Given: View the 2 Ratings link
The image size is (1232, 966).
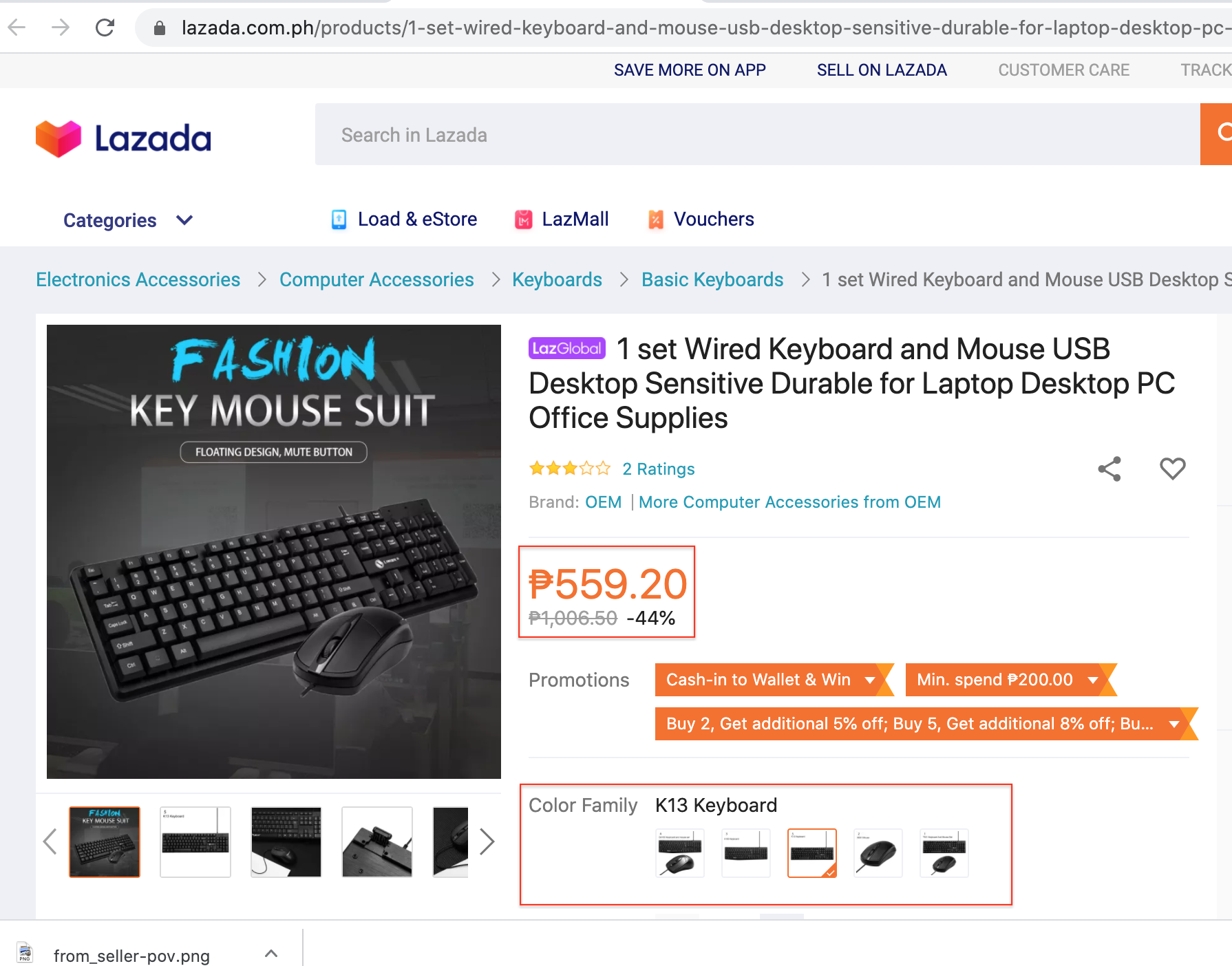Looking at the screenshot, I should (x=658, y=469).
